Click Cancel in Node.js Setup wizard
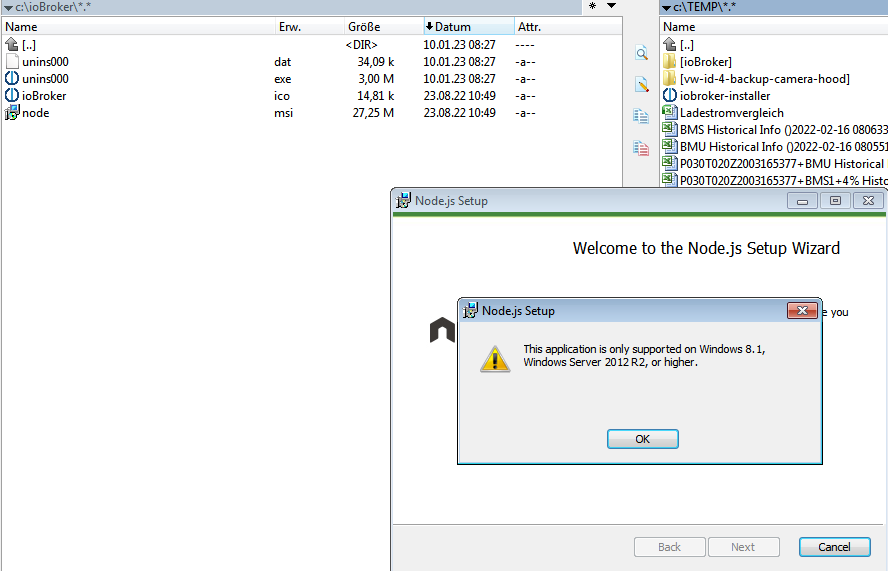The image size is (888, 571). 834,547
